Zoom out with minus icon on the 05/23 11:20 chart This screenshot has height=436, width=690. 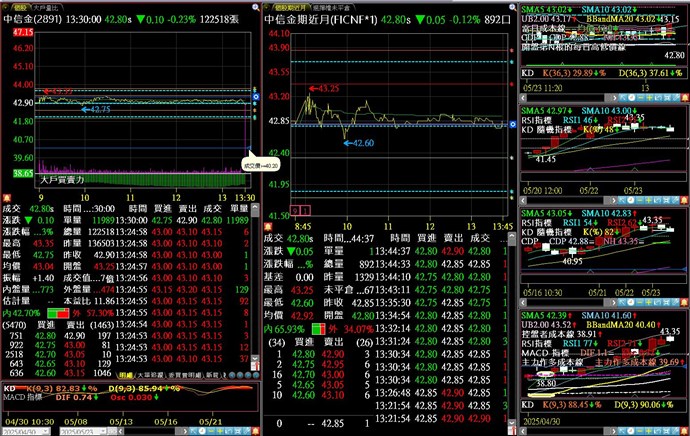point(641,98)
